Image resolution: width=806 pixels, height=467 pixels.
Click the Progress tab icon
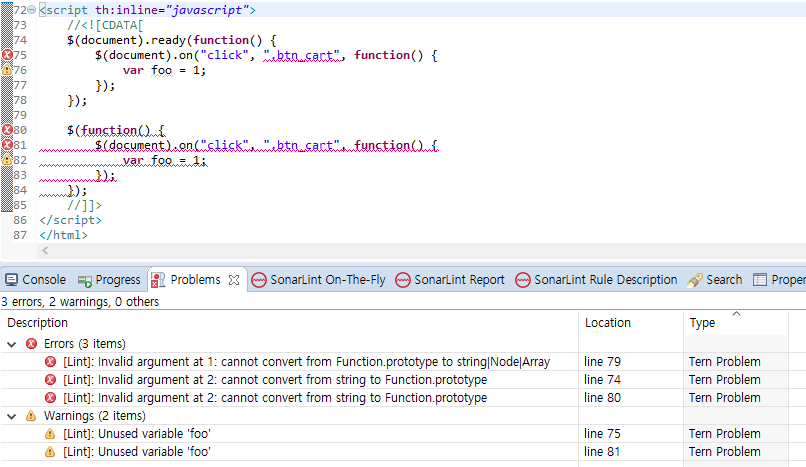(85, 281)
